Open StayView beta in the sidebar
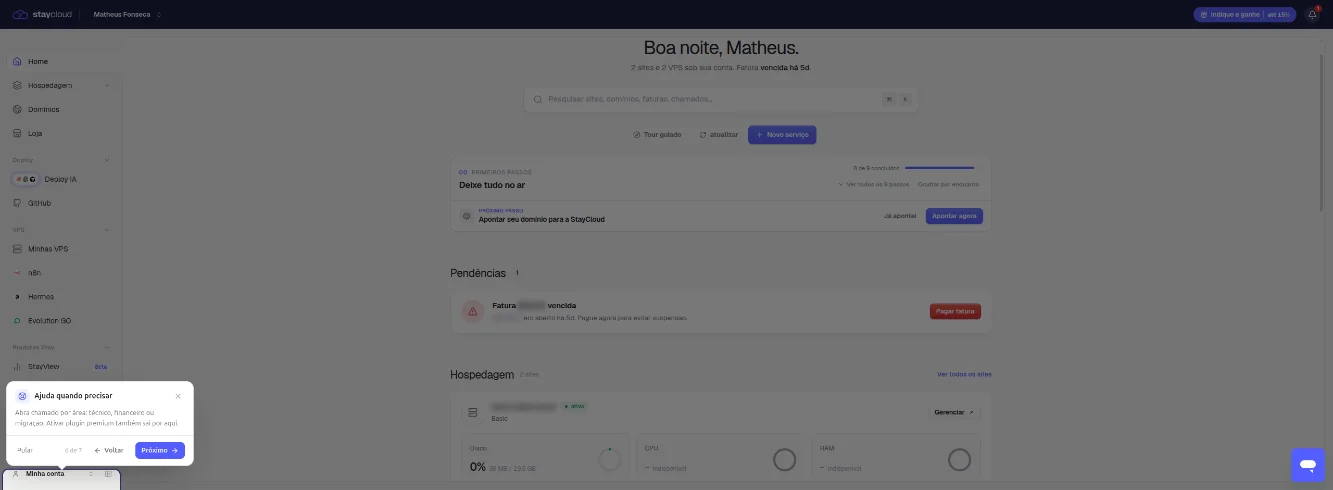Viewport: 1333px width, 490px height. click(61, 367)
